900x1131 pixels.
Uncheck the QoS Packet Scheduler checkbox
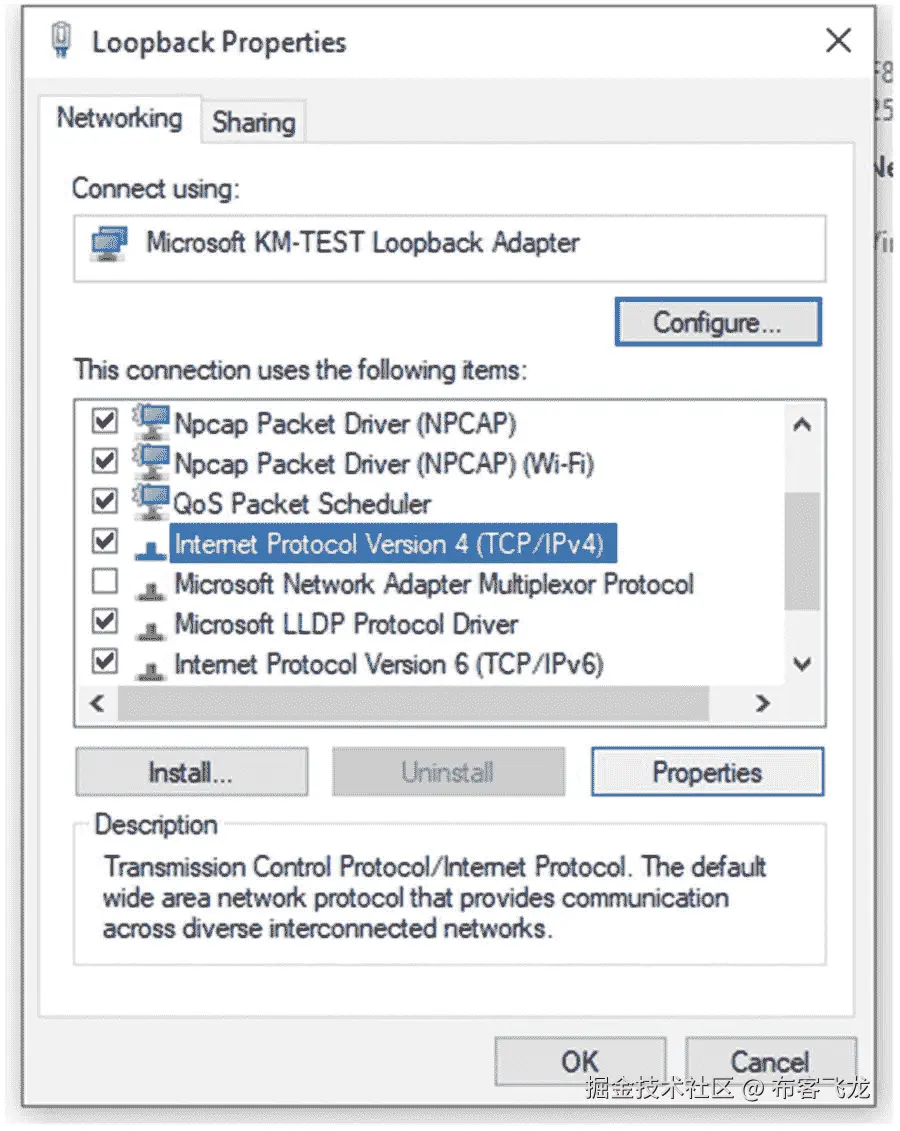[x=104, y=500]
